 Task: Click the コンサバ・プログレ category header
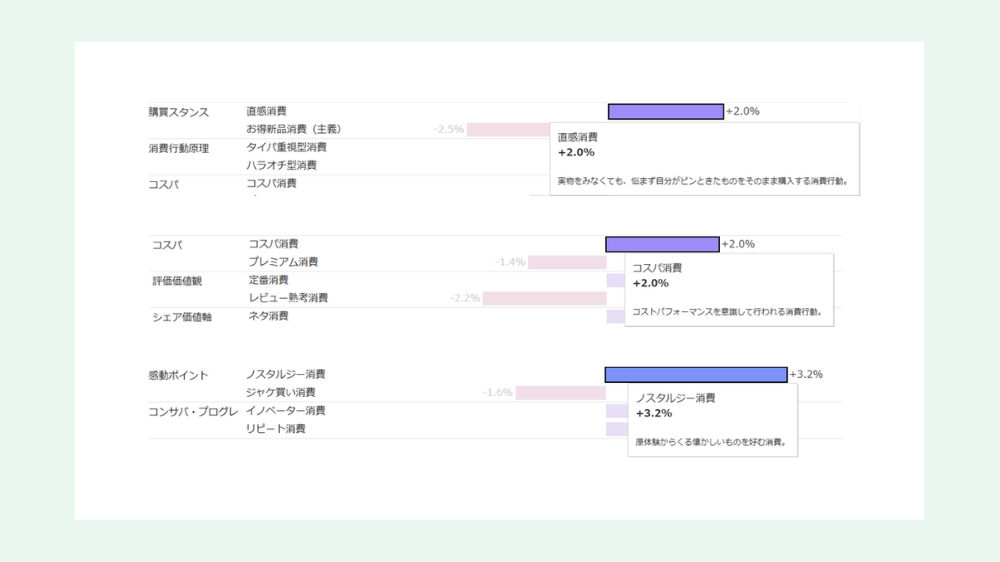click(x=193, y=411)
